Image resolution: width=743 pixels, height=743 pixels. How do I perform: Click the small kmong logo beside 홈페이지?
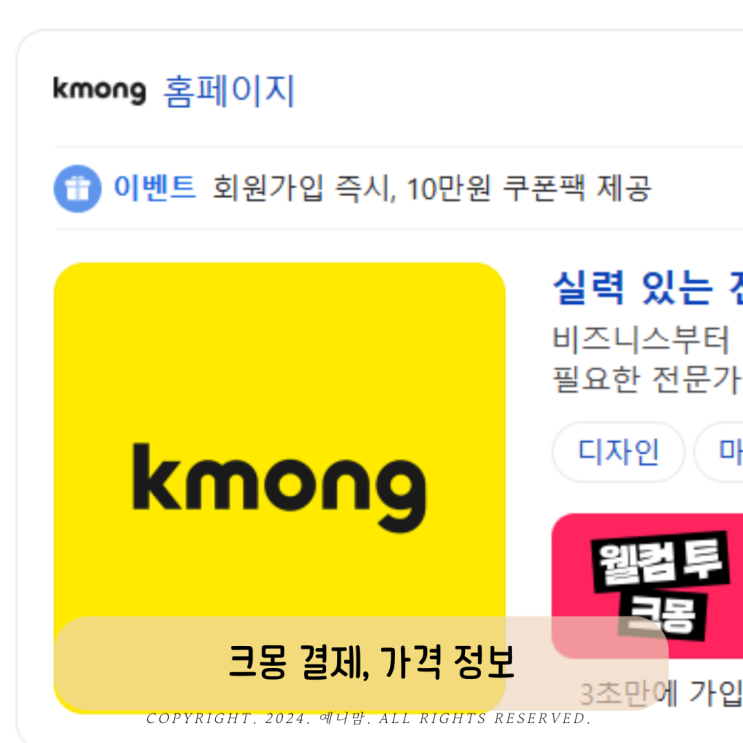click(99, 90)
